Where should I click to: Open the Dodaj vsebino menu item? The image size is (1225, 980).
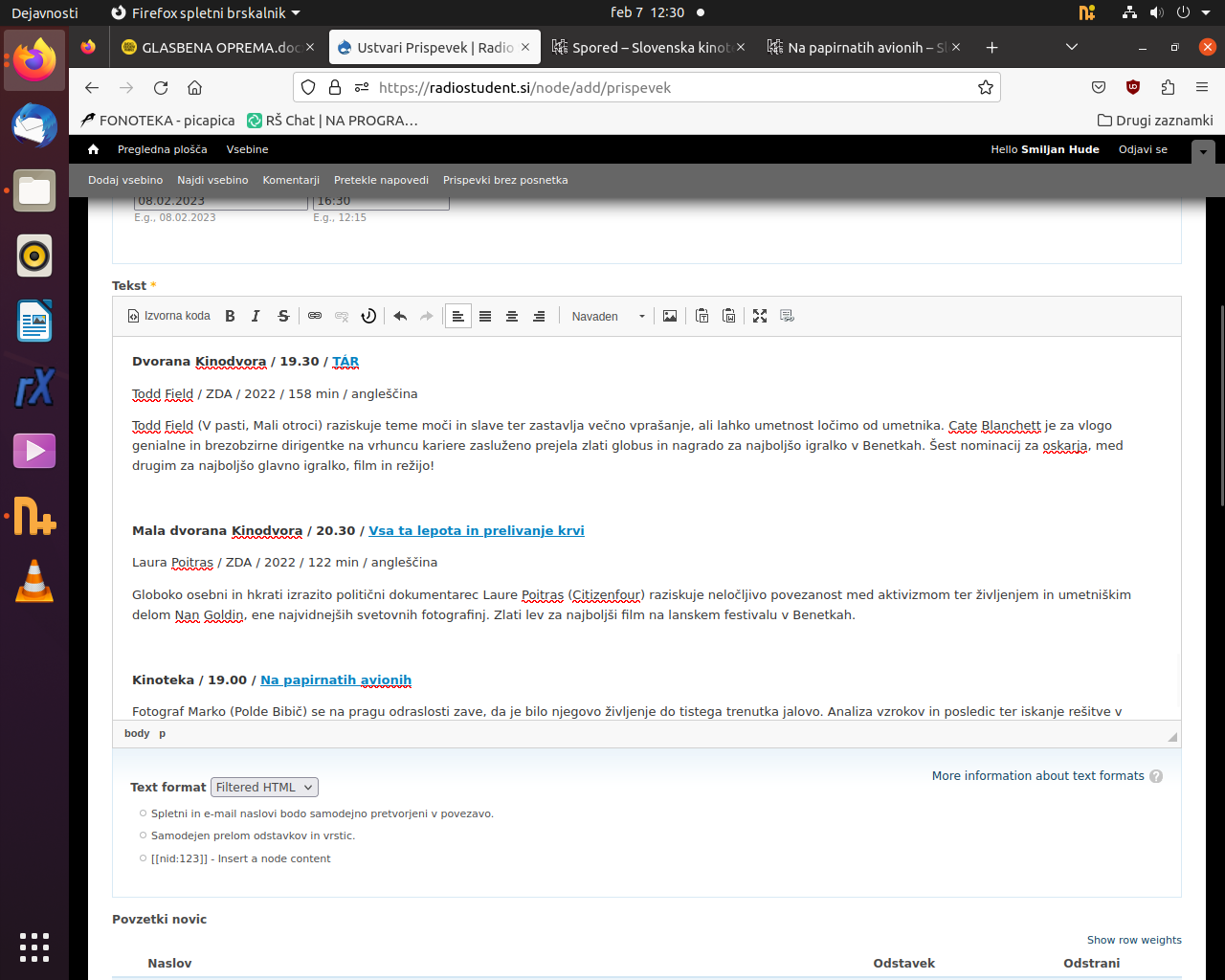(125, 180)
